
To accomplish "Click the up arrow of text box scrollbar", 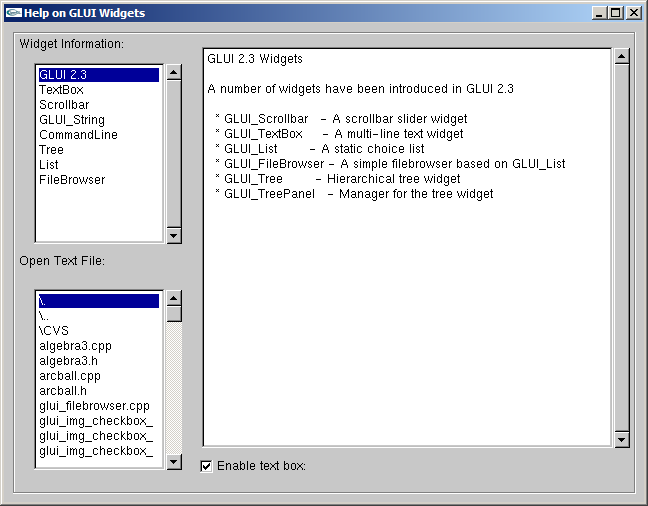I will (x=621, y=56).
